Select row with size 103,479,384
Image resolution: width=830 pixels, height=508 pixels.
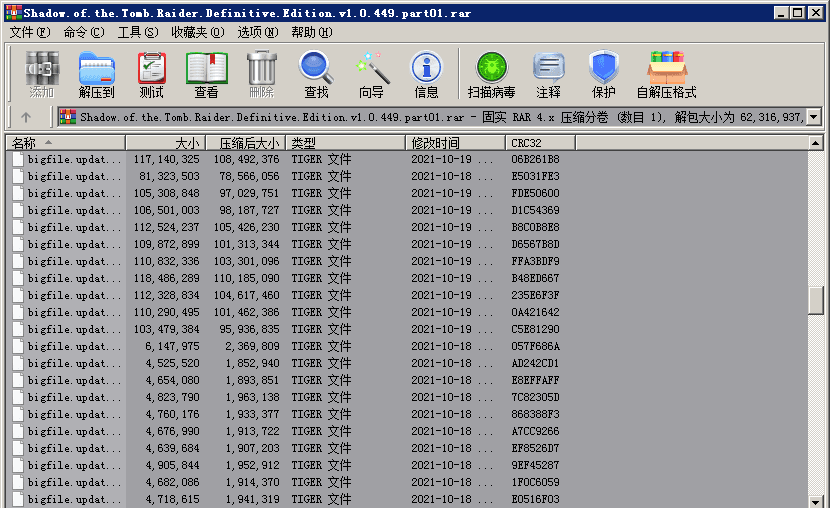(407, 329)
